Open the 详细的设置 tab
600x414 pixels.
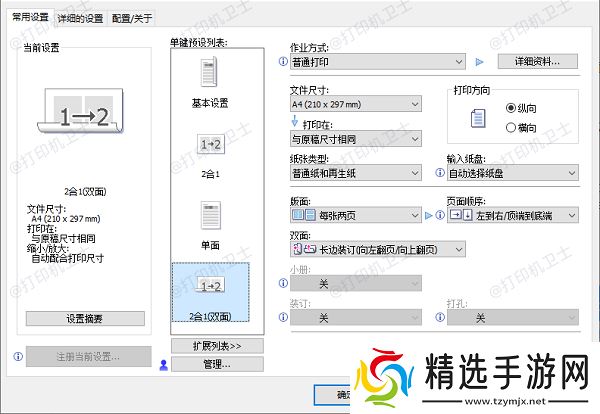80,18
